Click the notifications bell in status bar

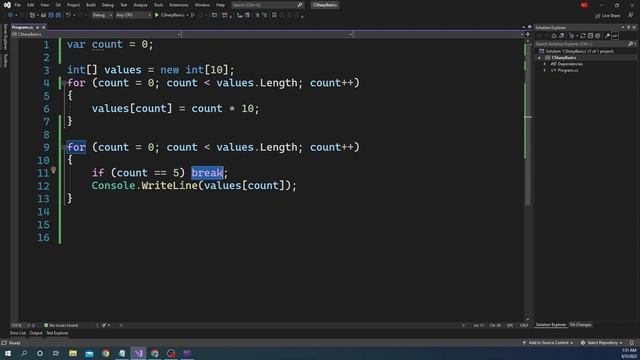tap(632, 343)
